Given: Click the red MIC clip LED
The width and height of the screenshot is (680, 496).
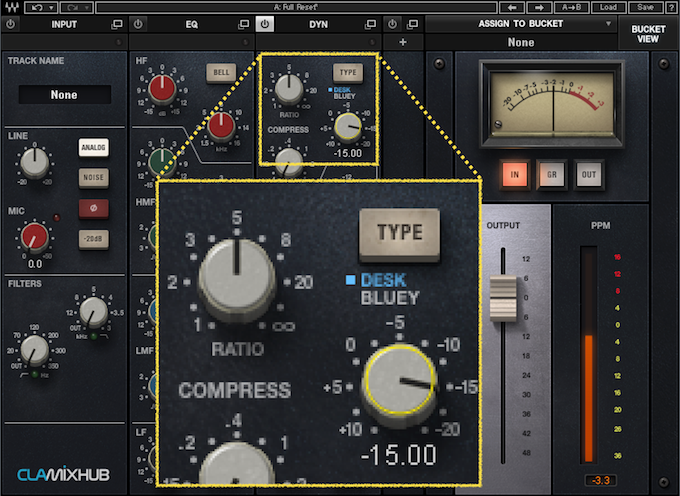Looking at the screenshot, I should tap(56, 218).
